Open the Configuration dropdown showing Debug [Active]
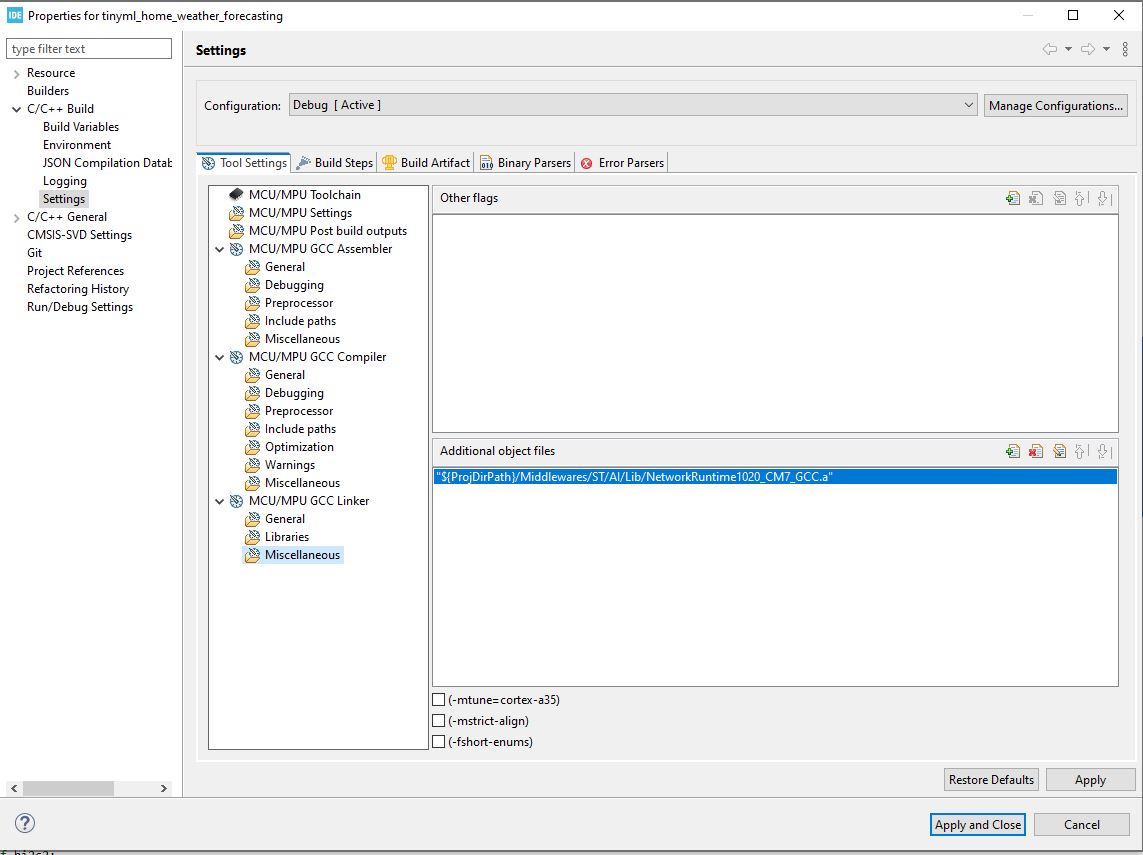The image size is (1143, 855). (633, 105)
